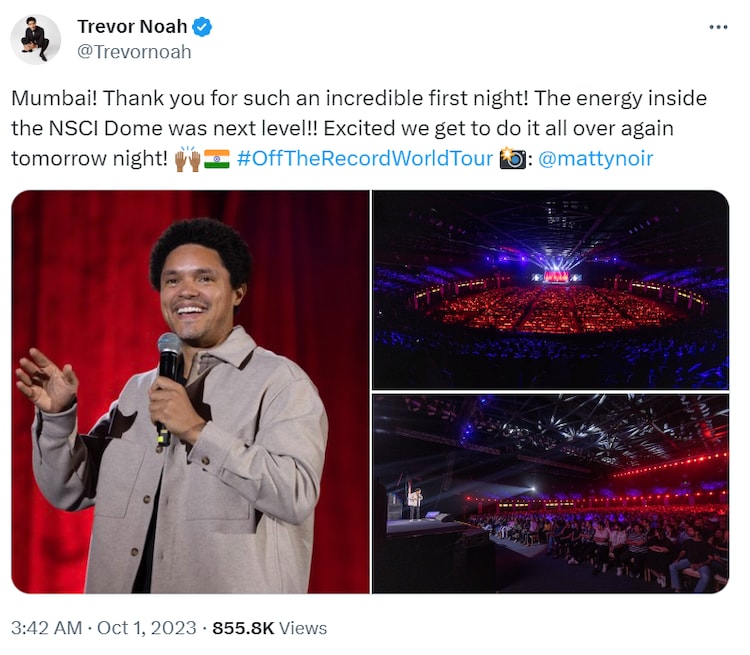Open the photo of Trevor holding microphone
Screen dimensions: 750x655
pyautogui.click(x=190, y=392)
